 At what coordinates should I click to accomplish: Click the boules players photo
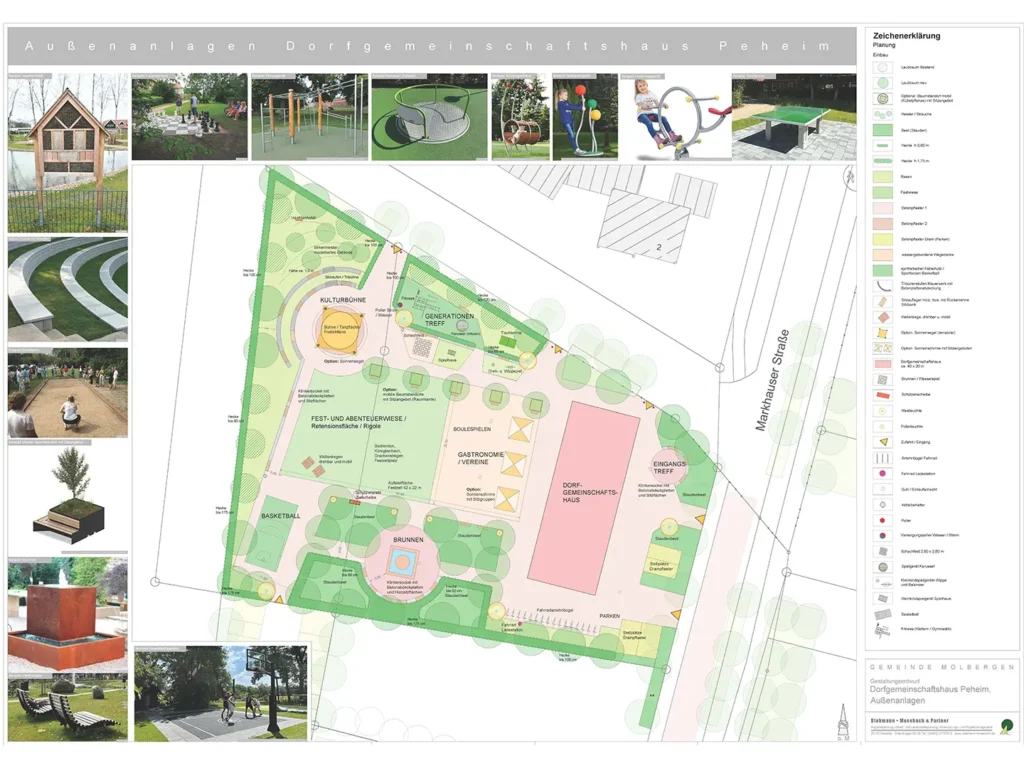(68, 392)
